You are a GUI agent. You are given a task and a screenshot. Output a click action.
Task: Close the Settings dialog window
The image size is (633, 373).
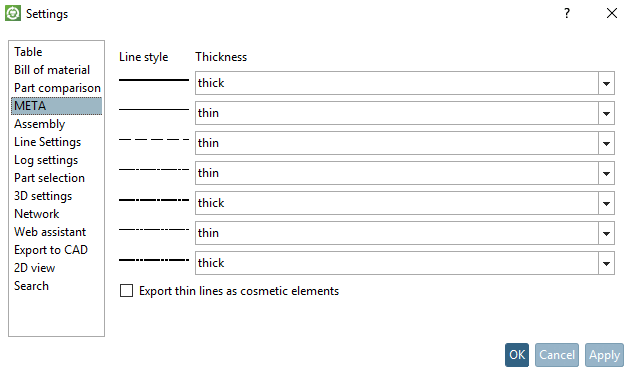coord(612,13)
